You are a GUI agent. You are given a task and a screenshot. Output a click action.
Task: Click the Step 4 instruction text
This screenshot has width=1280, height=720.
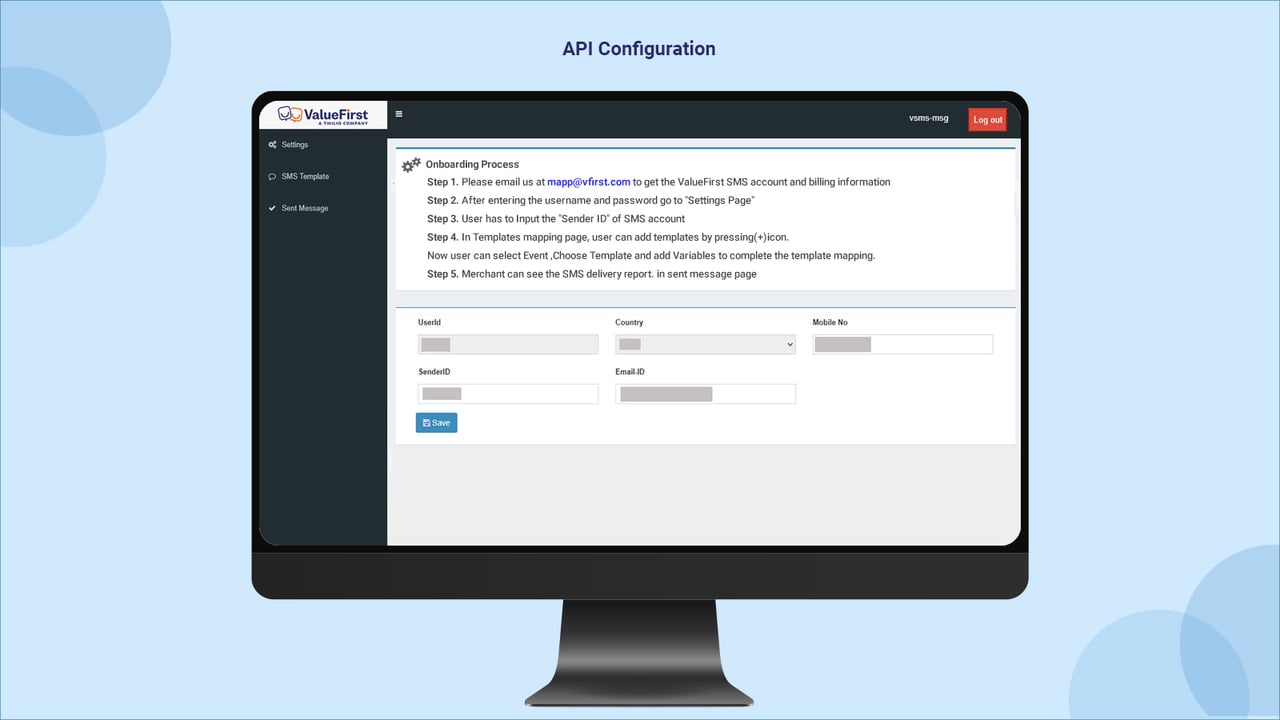coord(608,237)
